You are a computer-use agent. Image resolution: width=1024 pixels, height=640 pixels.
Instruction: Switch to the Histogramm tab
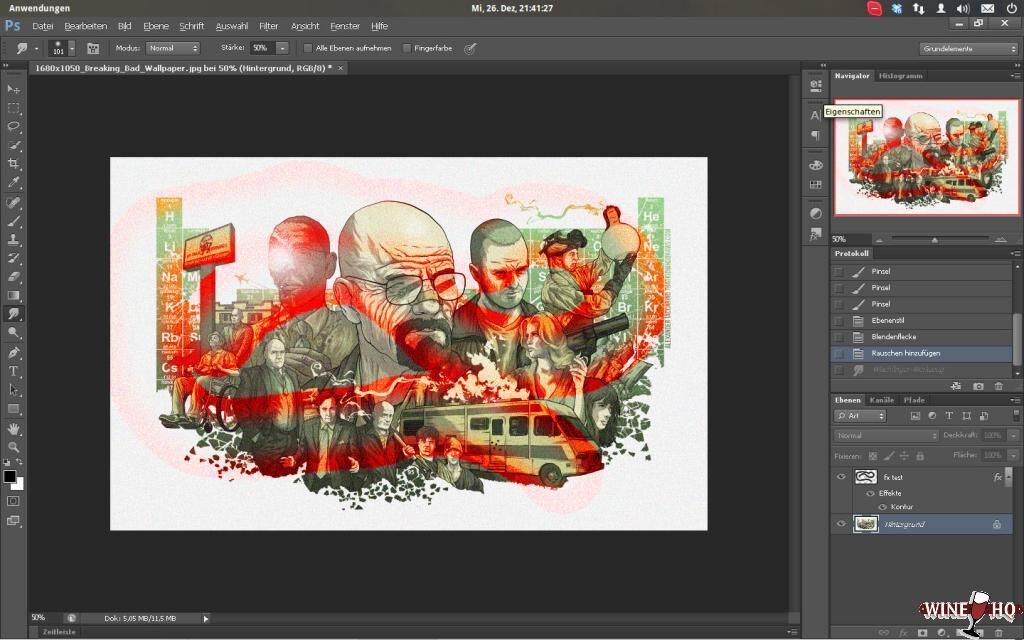click(x=901, y=76)
